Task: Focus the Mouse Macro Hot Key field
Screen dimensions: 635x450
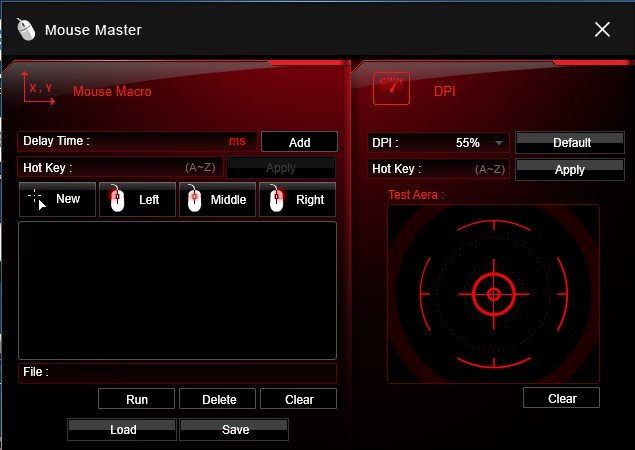Action: pos(120,167)
